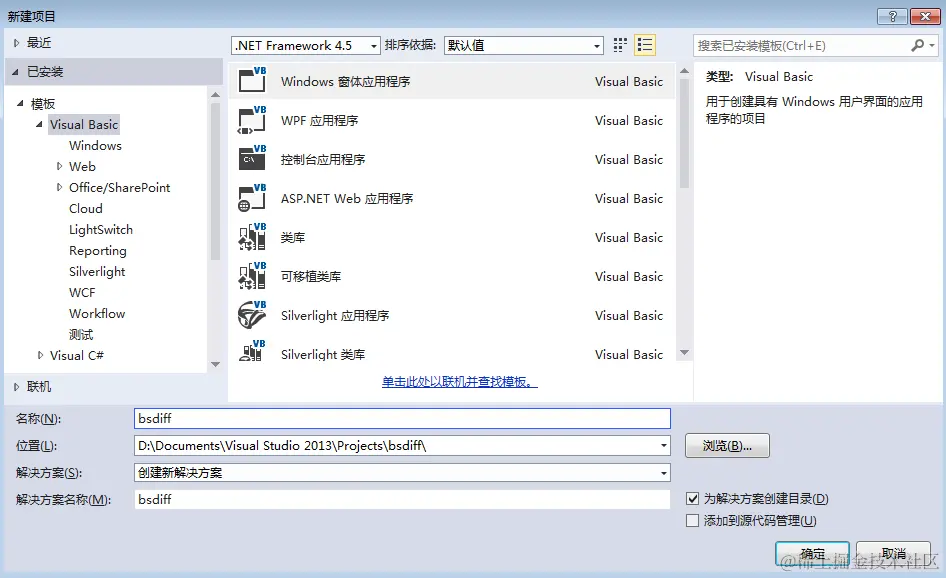Uncheck 为解决方案创建目录 option
This screenshot has height=578, width=946.
691,498
